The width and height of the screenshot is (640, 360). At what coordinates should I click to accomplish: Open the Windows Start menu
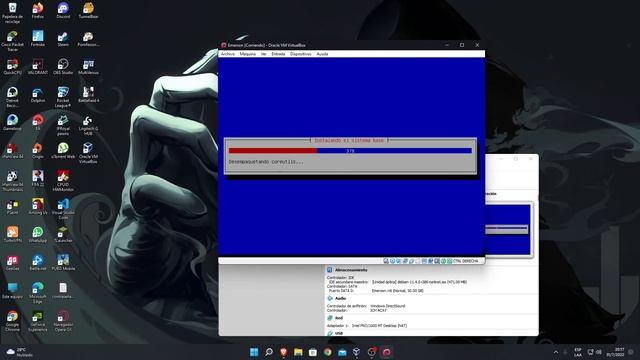click(254, 352)
